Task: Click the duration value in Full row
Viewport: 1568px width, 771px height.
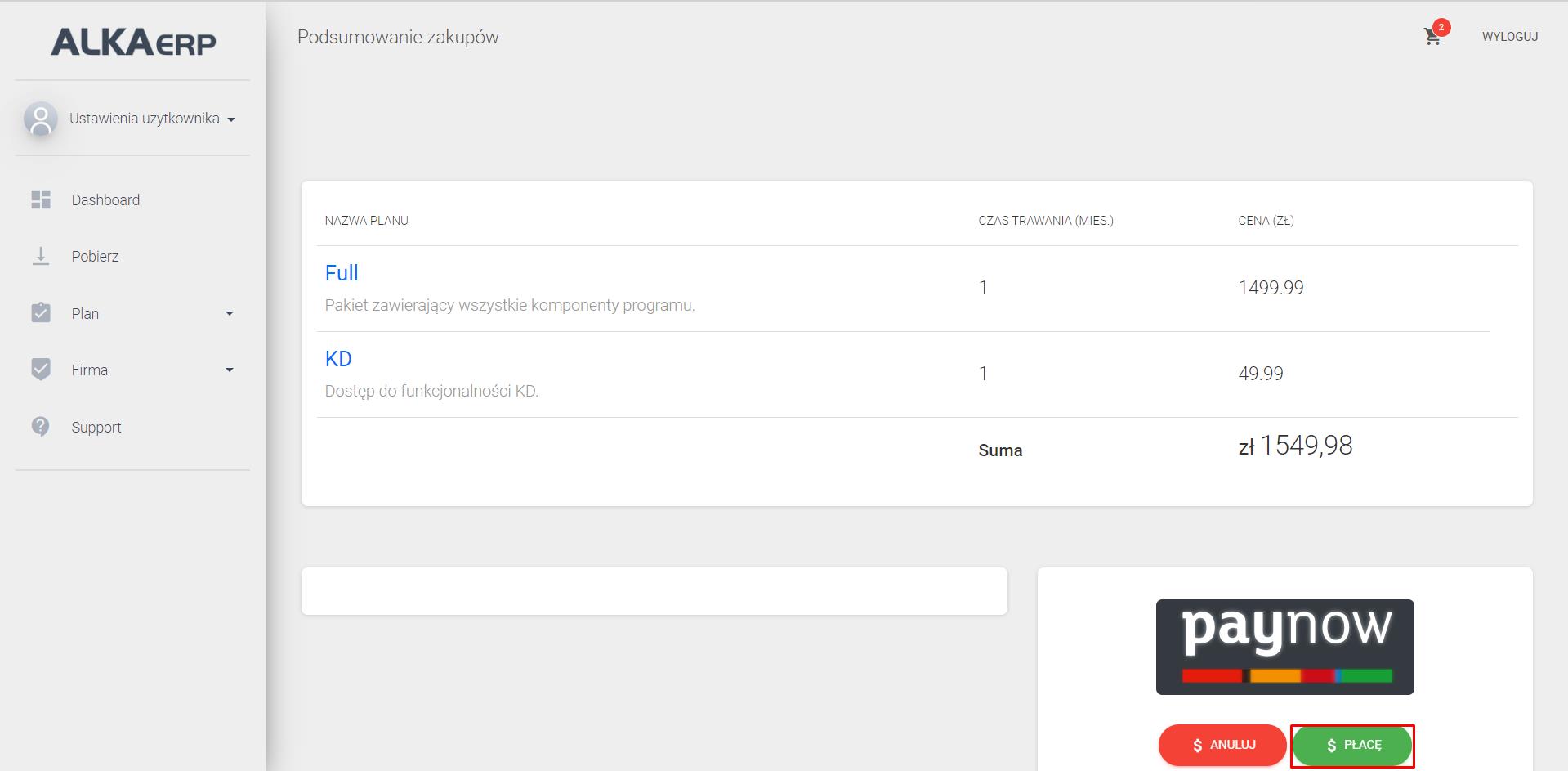Action: (983, 288)
